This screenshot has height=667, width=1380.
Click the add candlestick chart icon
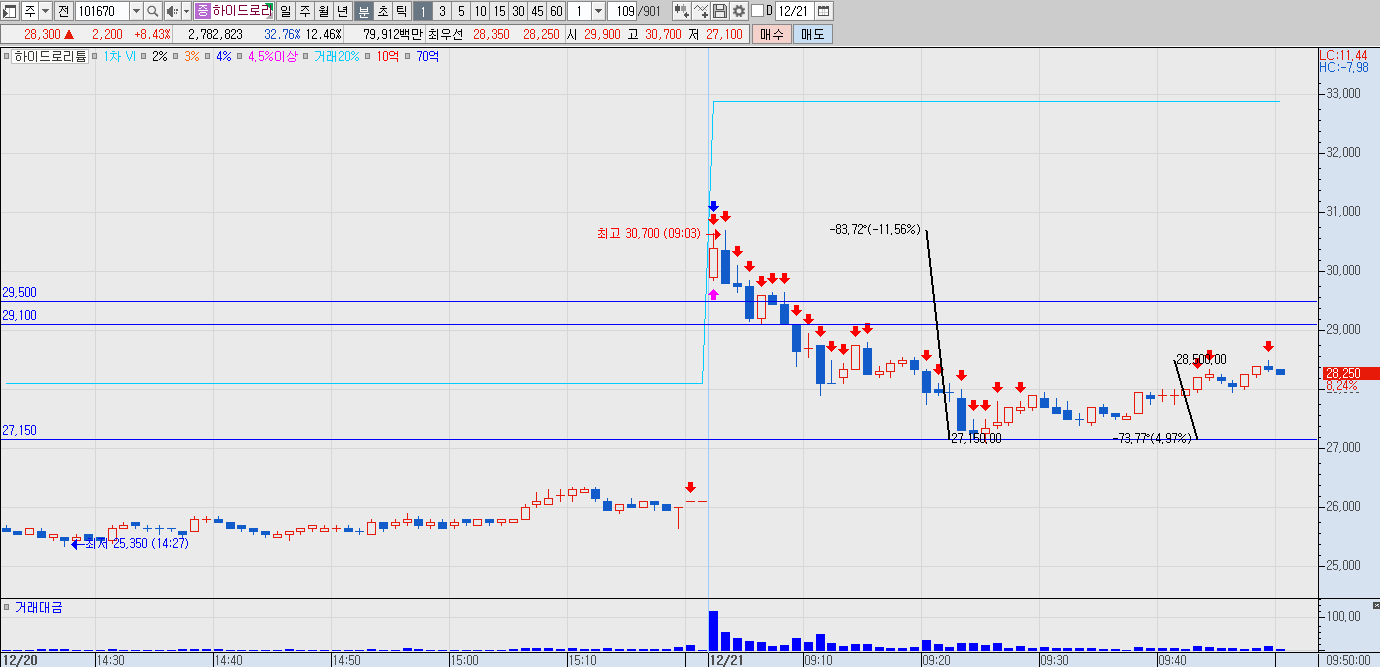(682, 11)
